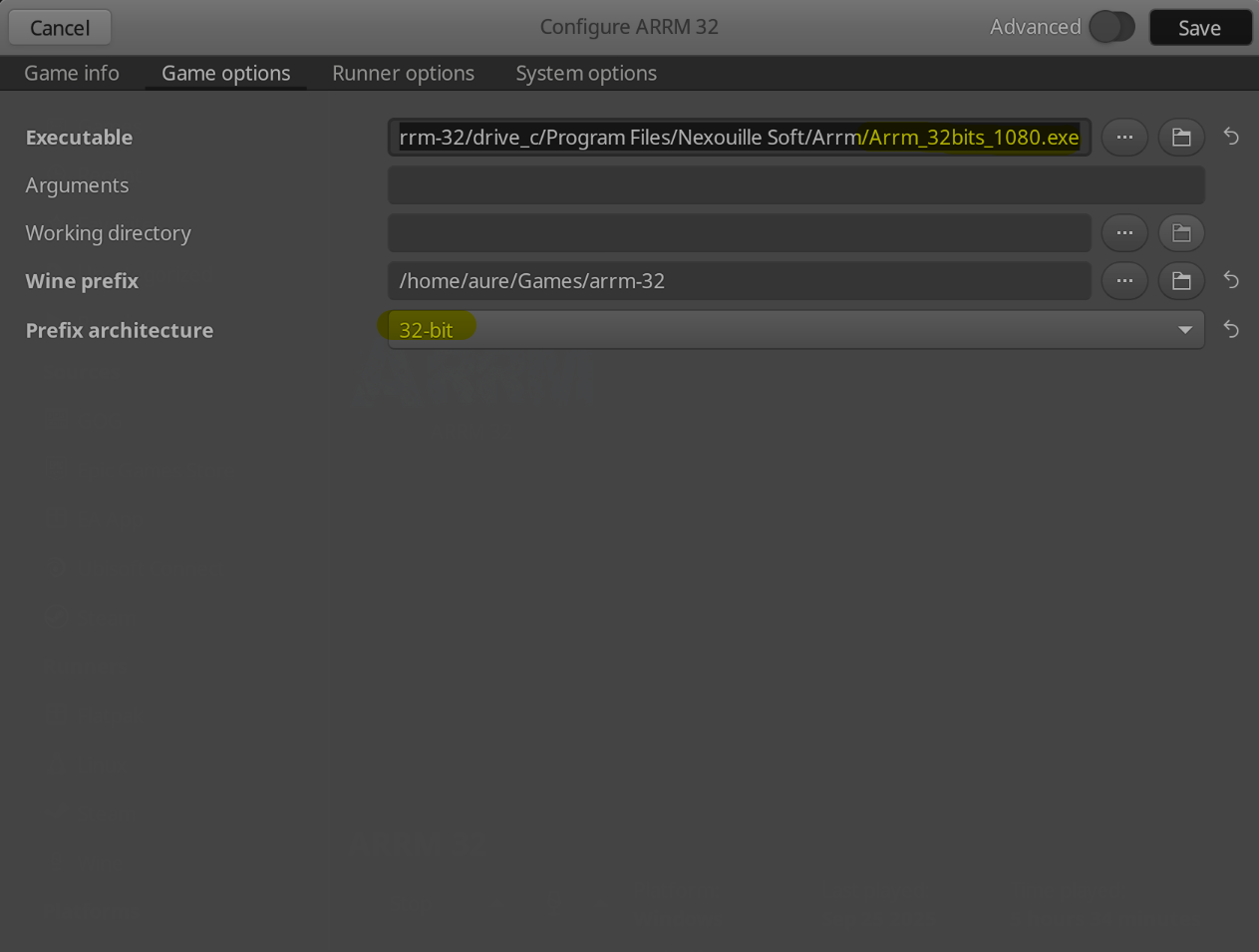The height and width of the screenshot is (952, 1259).
Task: Select the Game options tab
Action: click(x=226, y=73)
